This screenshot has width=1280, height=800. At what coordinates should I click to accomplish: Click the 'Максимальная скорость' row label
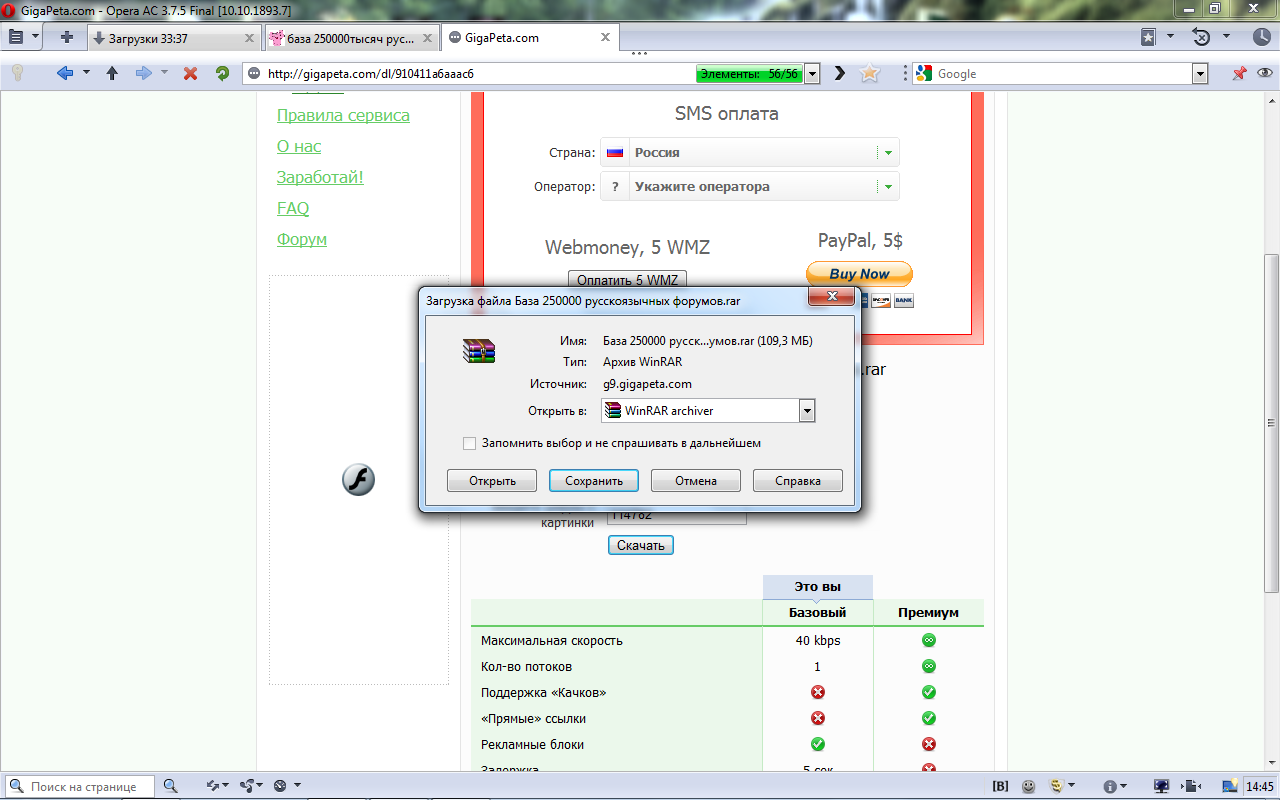[x=551, y=640]
